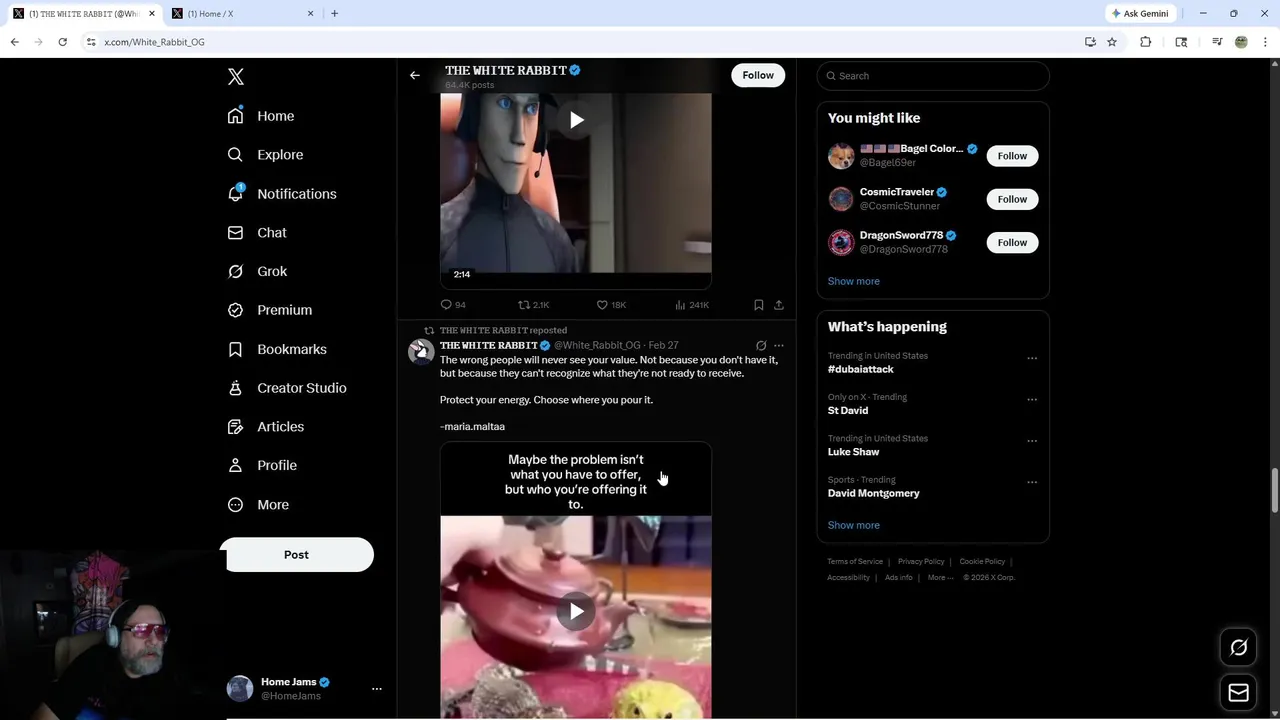The height and width of the screenshot is (720, 1280).
Task: Reload the page
Action: click(62, 42)
